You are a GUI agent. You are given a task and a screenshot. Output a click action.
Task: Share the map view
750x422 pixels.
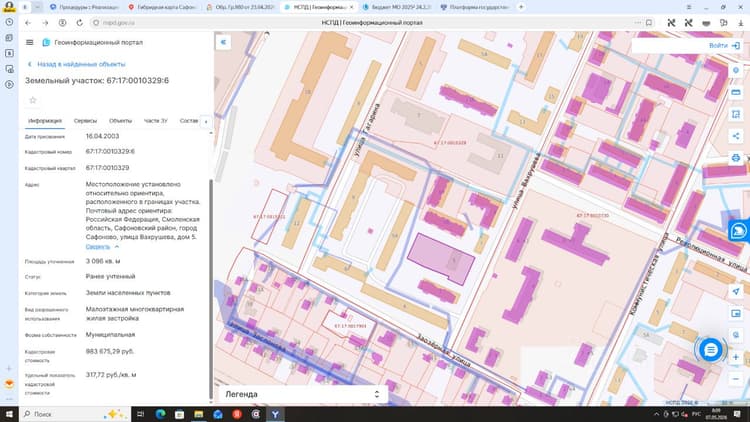point(736,136)
